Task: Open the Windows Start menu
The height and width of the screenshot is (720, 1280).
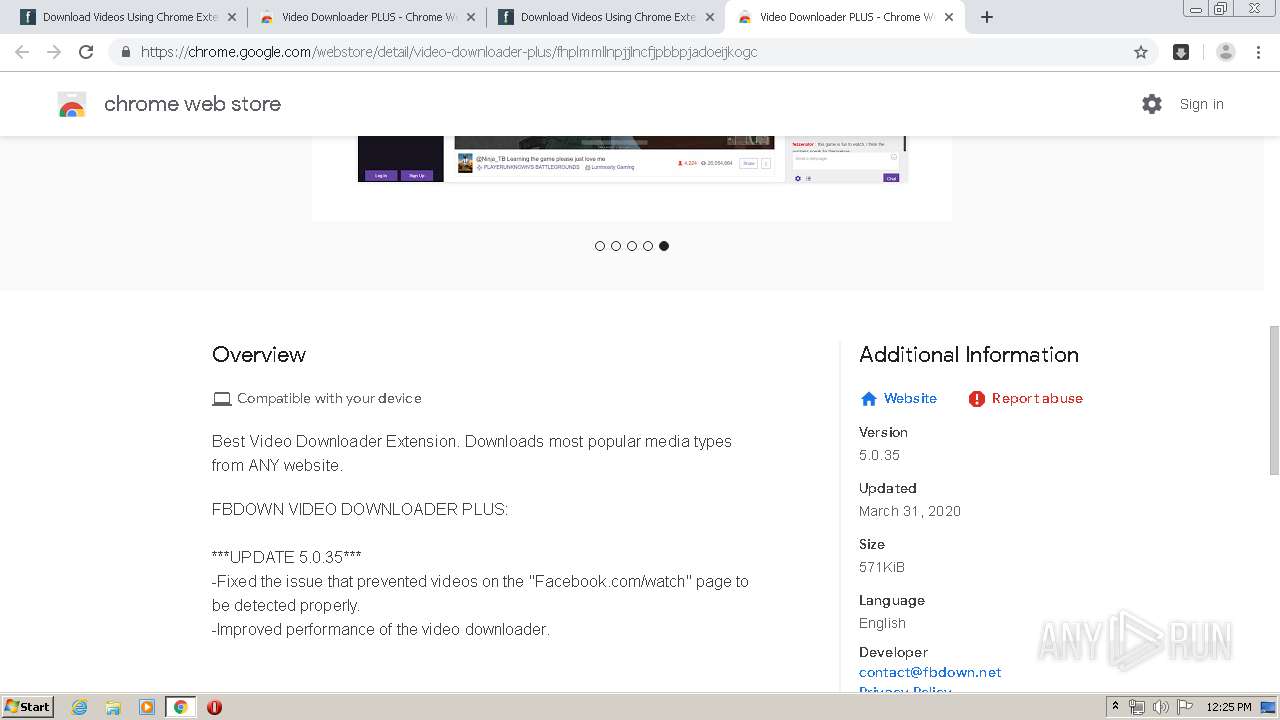Action: (x=27, y=707)
